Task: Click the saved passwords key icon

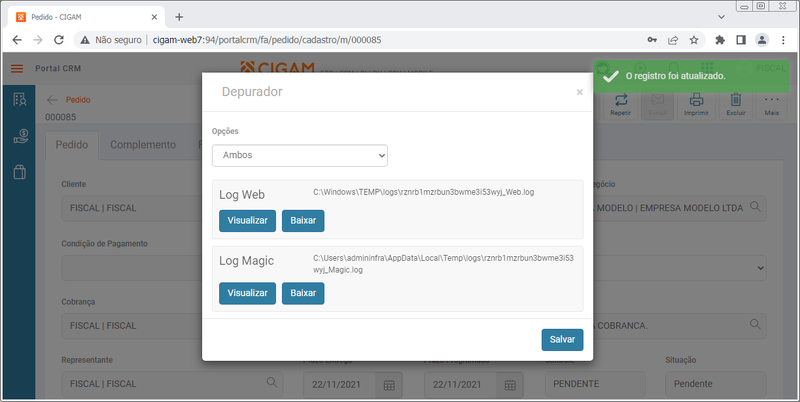Action: tap(652, 40)
